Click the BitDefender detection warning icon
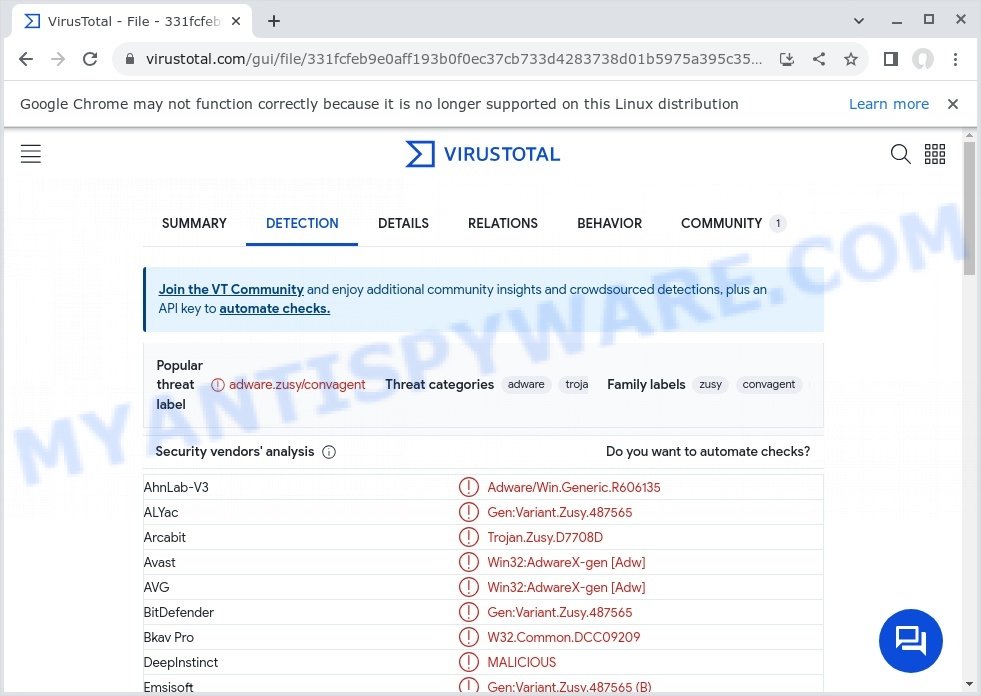The width and height of the screenshot is (981, 696). coord(469,612)
